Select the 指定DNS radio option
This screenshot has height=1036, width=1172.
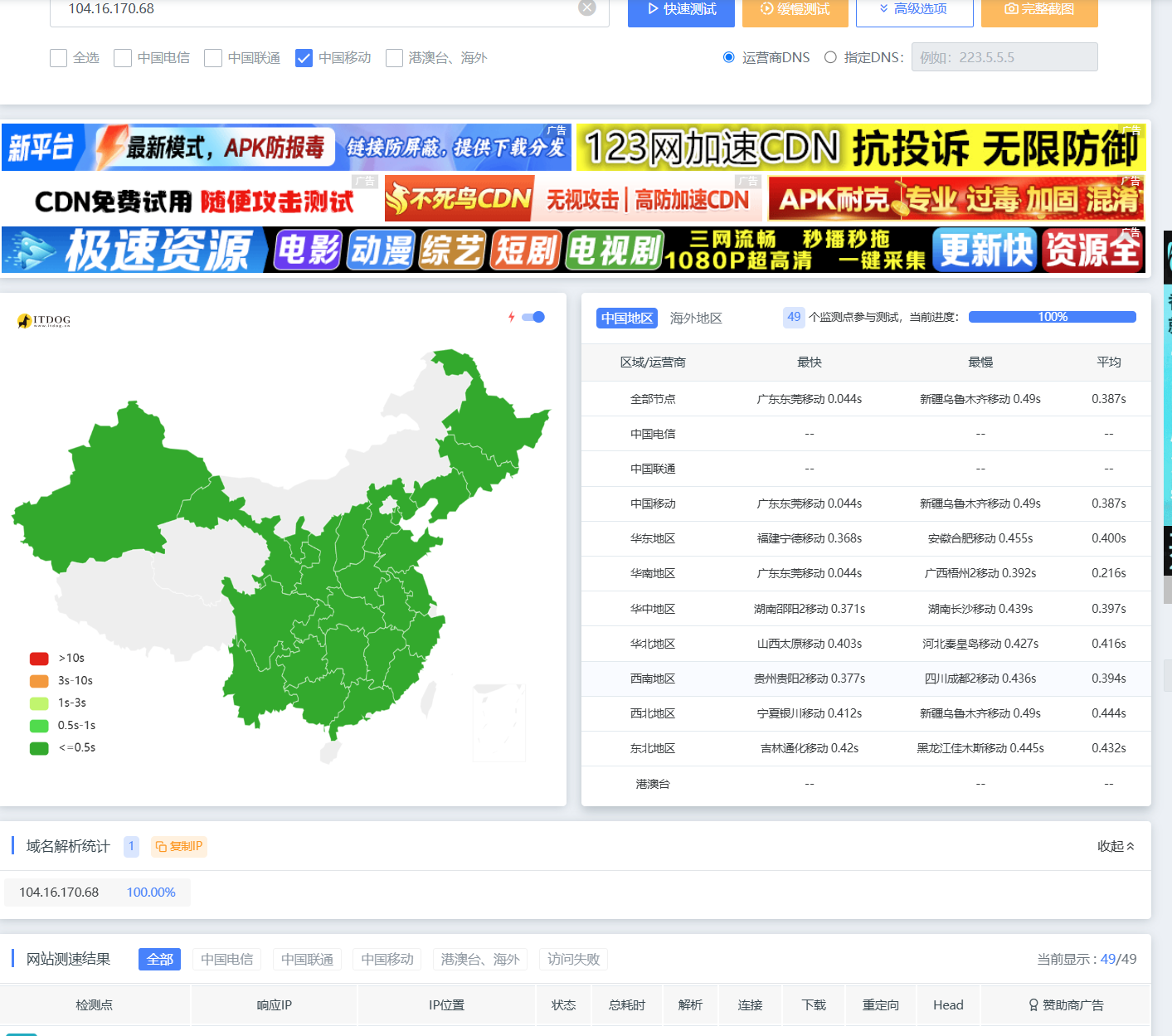pyautogui.click(x=830, y=57)
